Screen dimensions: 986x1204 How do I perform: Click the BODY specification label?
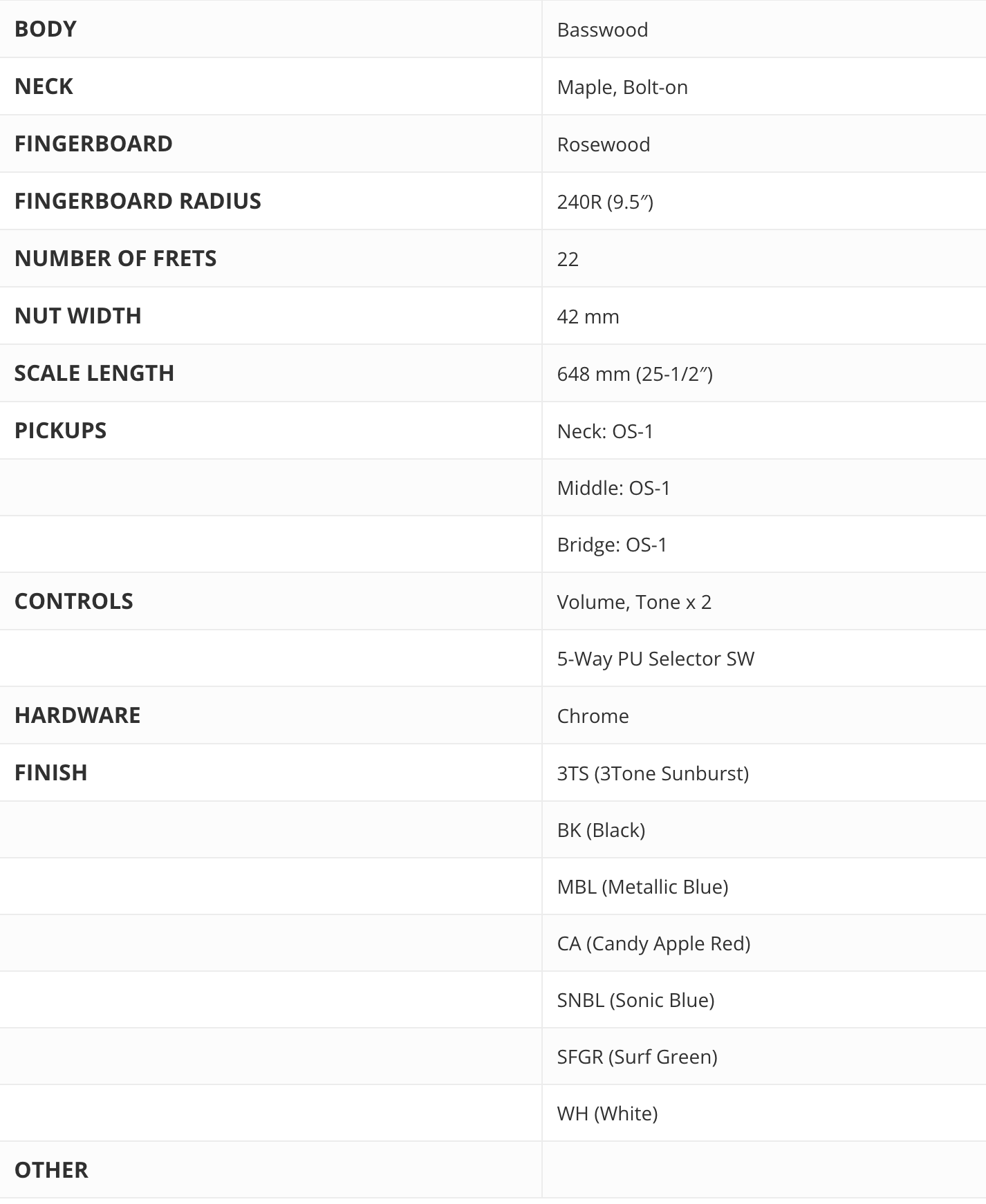tap(45, 29)
